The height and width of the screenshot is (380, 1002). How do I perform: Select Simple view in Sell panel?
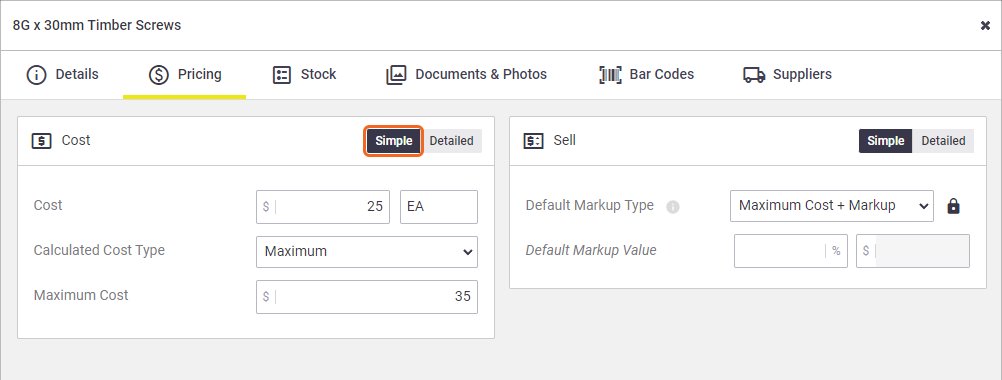886,141
